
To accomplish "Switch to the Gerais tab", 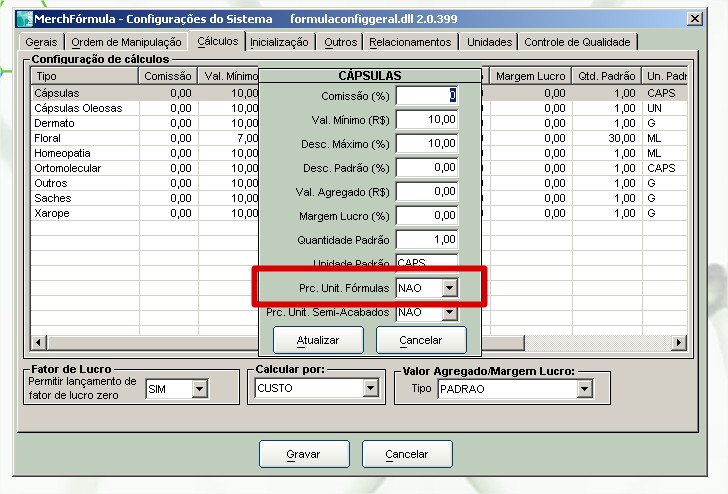I will pyautogui.click(x=42, y=42).
